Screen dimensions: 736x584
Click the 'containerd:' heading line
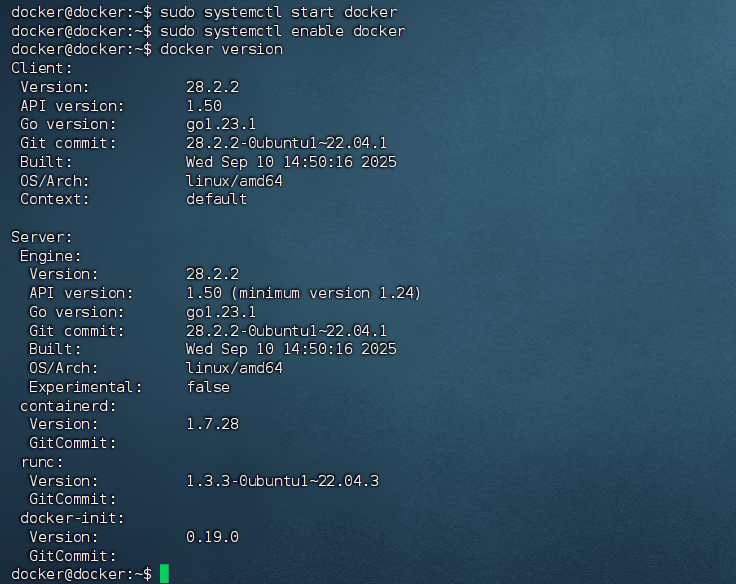tap(68, 406)
